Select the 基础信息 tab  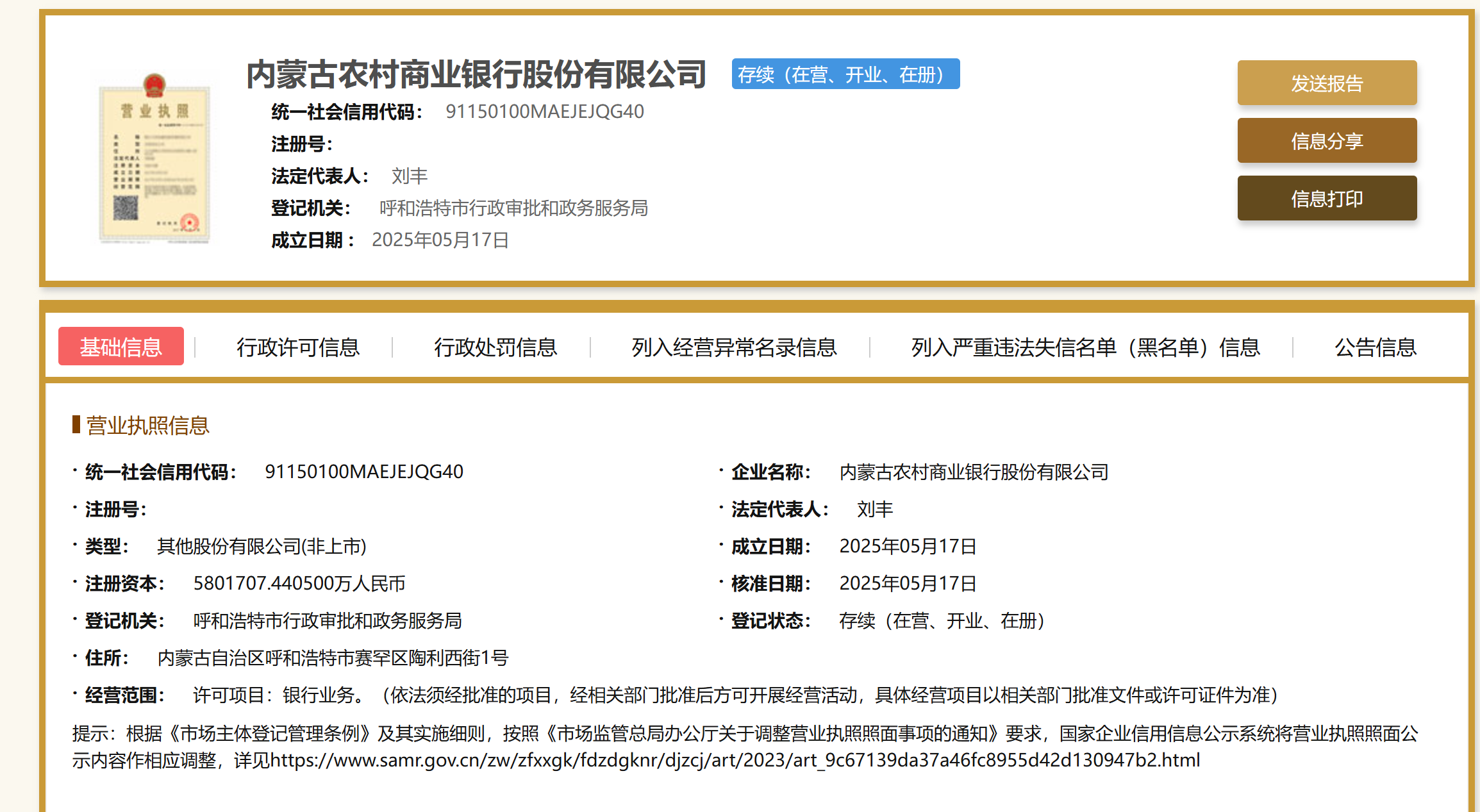pos(121,347)
